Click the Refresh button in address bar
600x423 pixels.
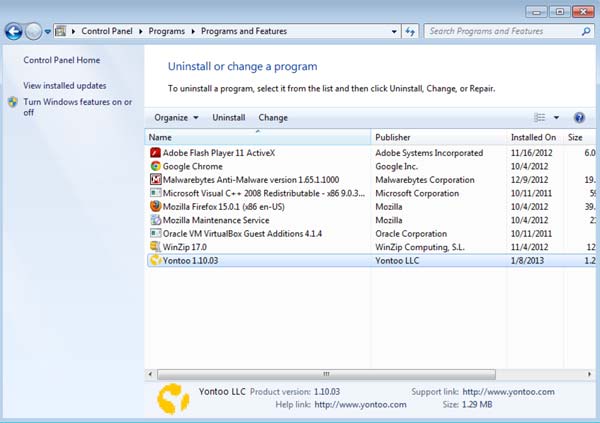coord(410,31)
